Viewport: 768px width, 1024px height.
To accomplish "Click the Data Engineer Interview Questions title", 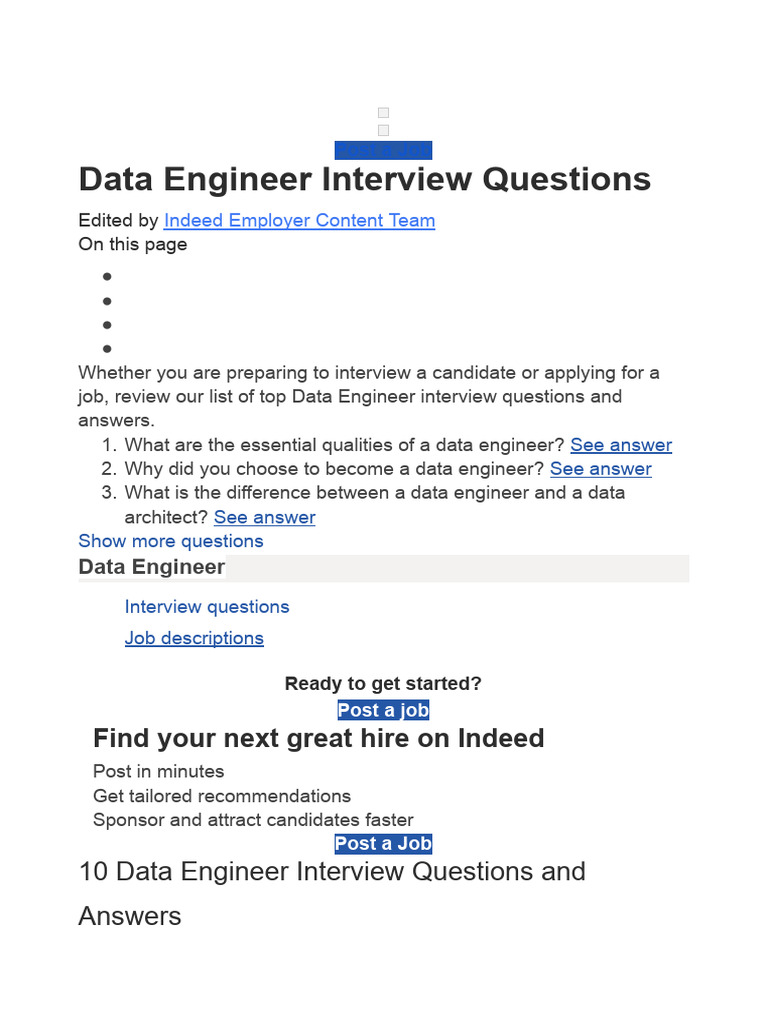I will click(x=364, y=180).
